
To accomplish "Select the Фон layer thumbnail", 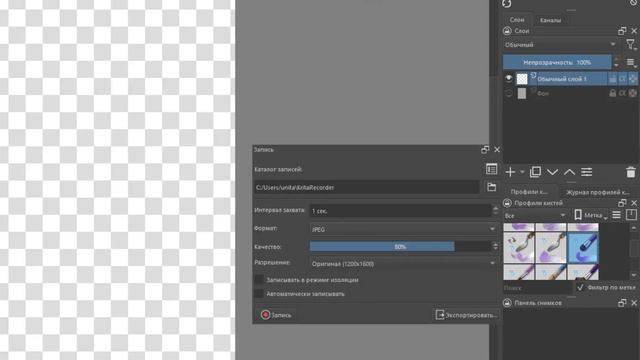I will click(x=522, y=93).
